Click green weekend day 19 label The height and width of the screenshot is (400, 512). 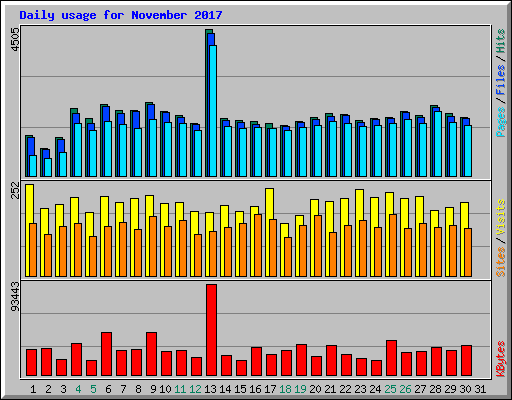pos(300,389)
